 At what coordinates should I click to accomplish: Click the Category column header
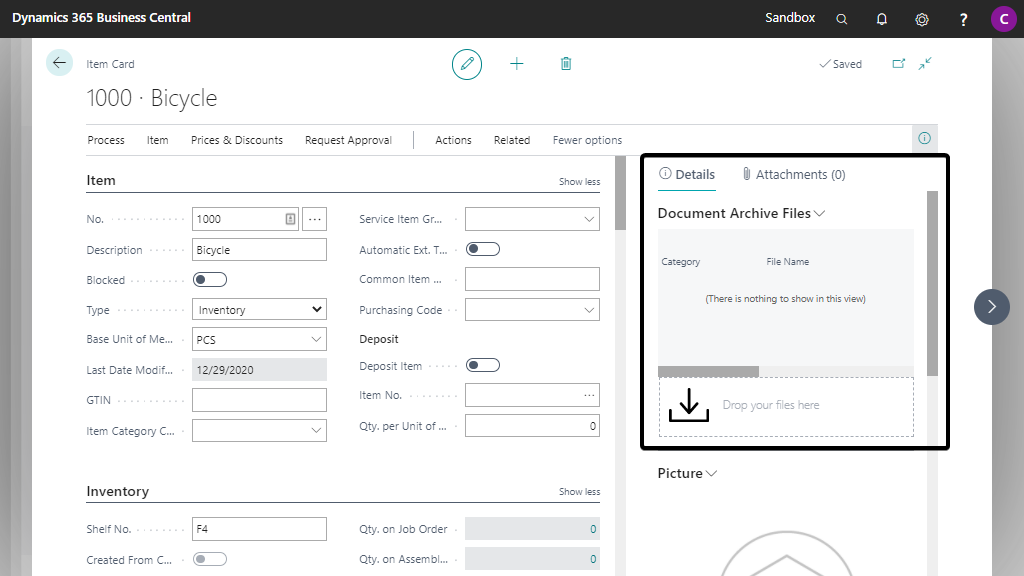(x=680, y=262)
